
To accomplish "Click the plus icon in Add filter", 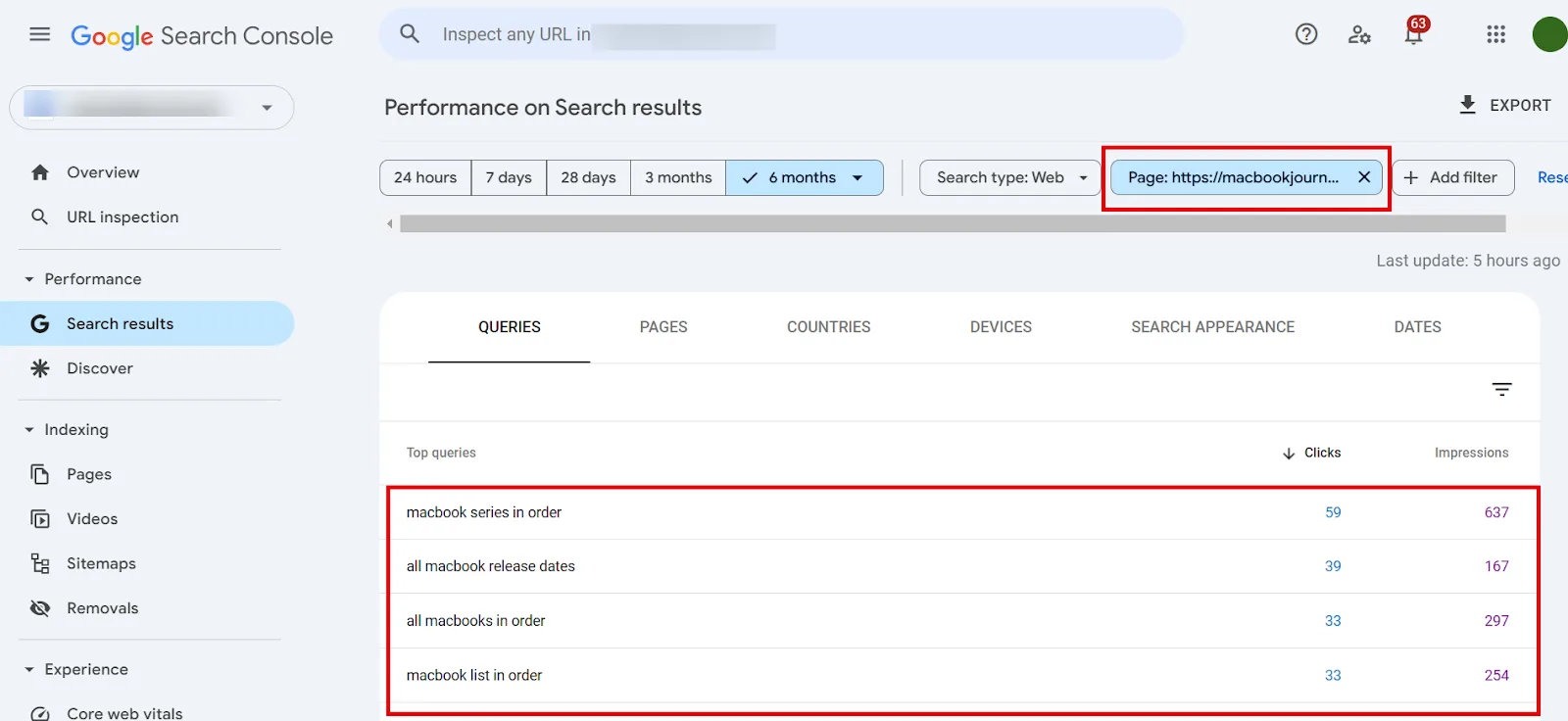I will tap(1411, 177).
